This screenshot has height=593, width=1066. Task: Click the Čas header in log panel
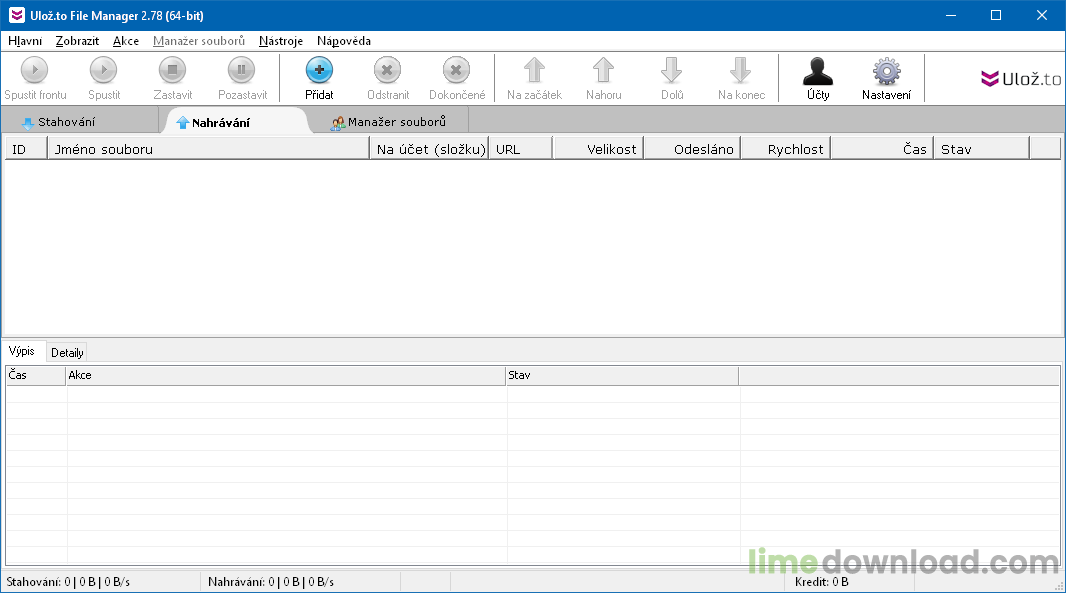(36, 375)
